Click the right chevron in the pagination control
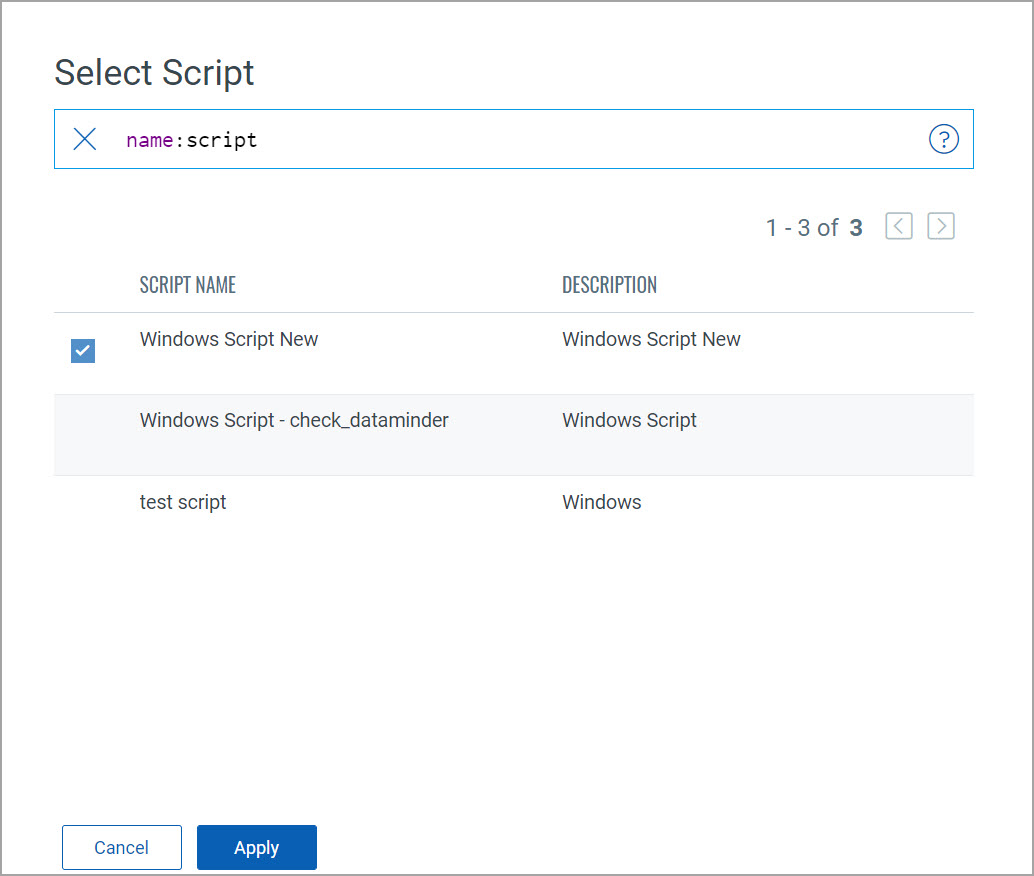The height and width of the screenshot is (876, 1034). 940,226
